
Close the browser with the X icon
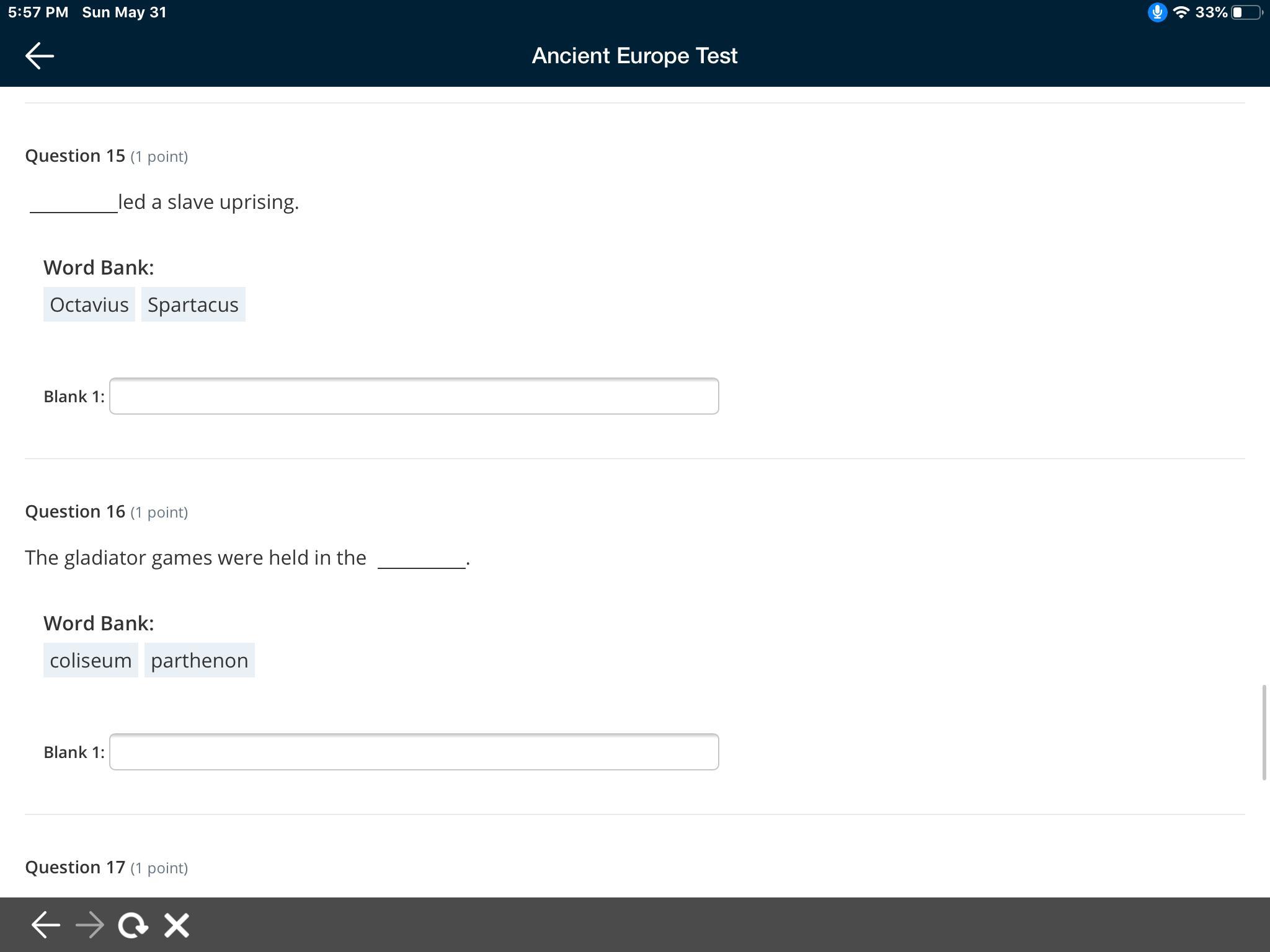coord(177,925)
